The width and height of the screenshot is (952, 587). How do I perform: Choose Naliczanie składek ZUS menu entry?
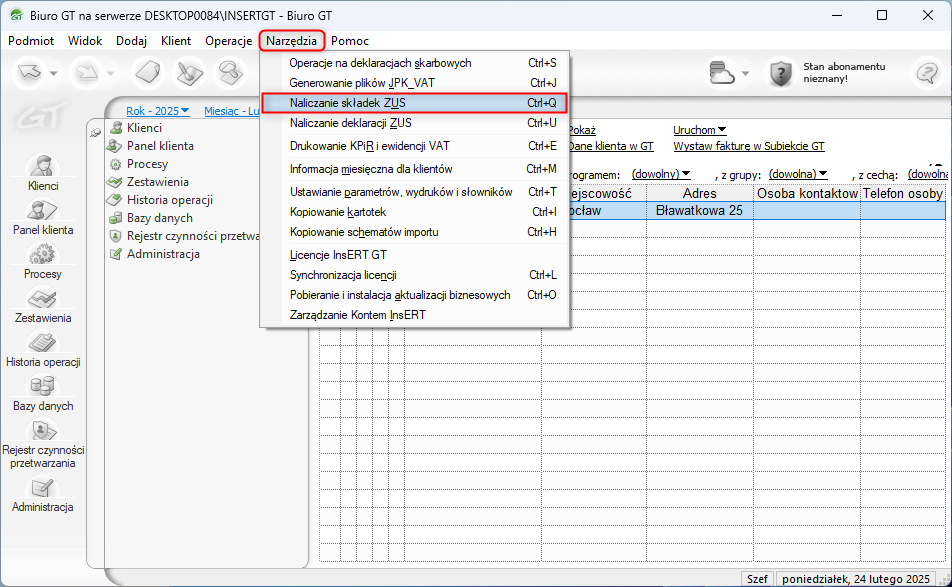[414, 103]
